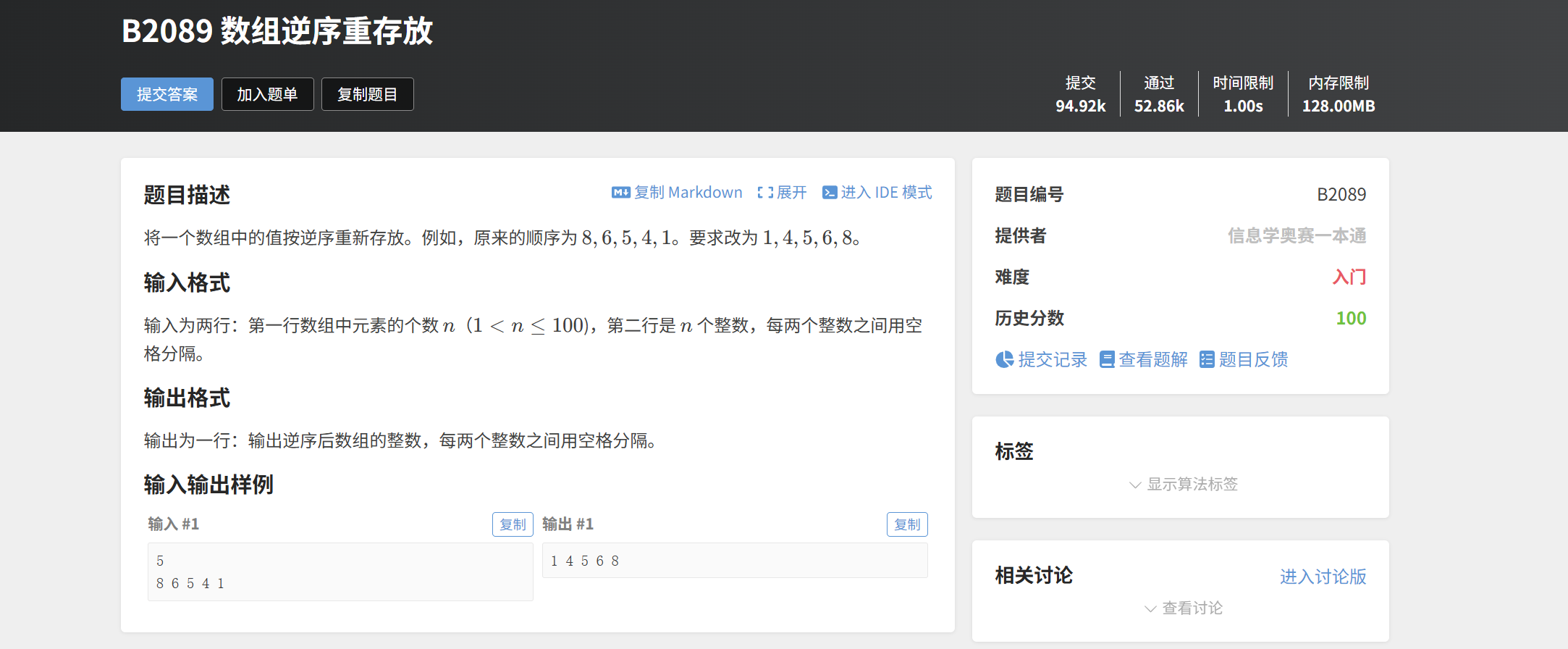The image size is (1568, 649).
Task: Open the 查看题解 link
Action: (x=1153, y=360)
